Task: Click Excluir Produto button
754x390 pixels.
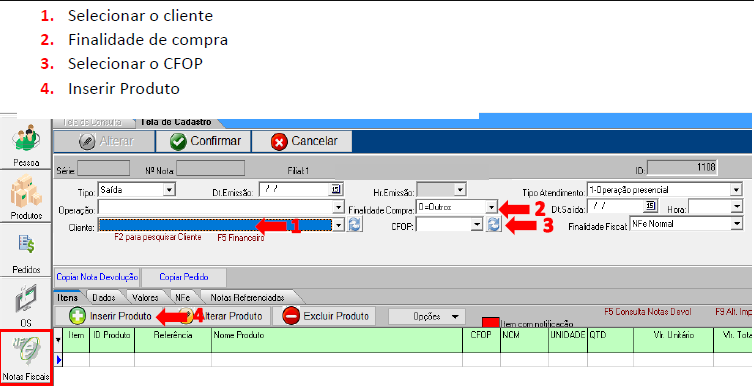Action: (x=325, y=316)
